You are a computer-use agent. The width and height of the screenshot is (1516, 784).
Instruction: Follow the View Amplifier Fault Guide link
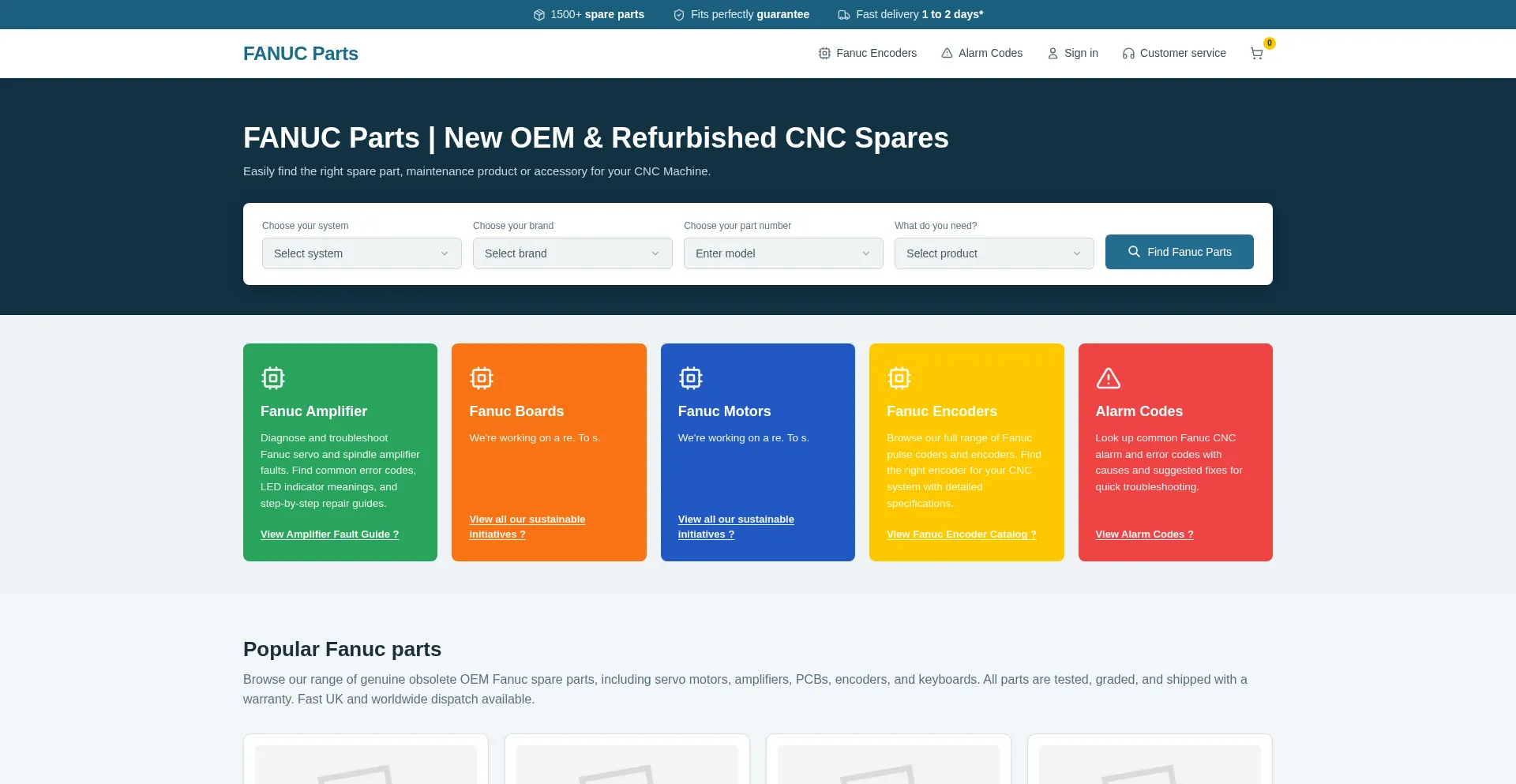tap(329, 535)
